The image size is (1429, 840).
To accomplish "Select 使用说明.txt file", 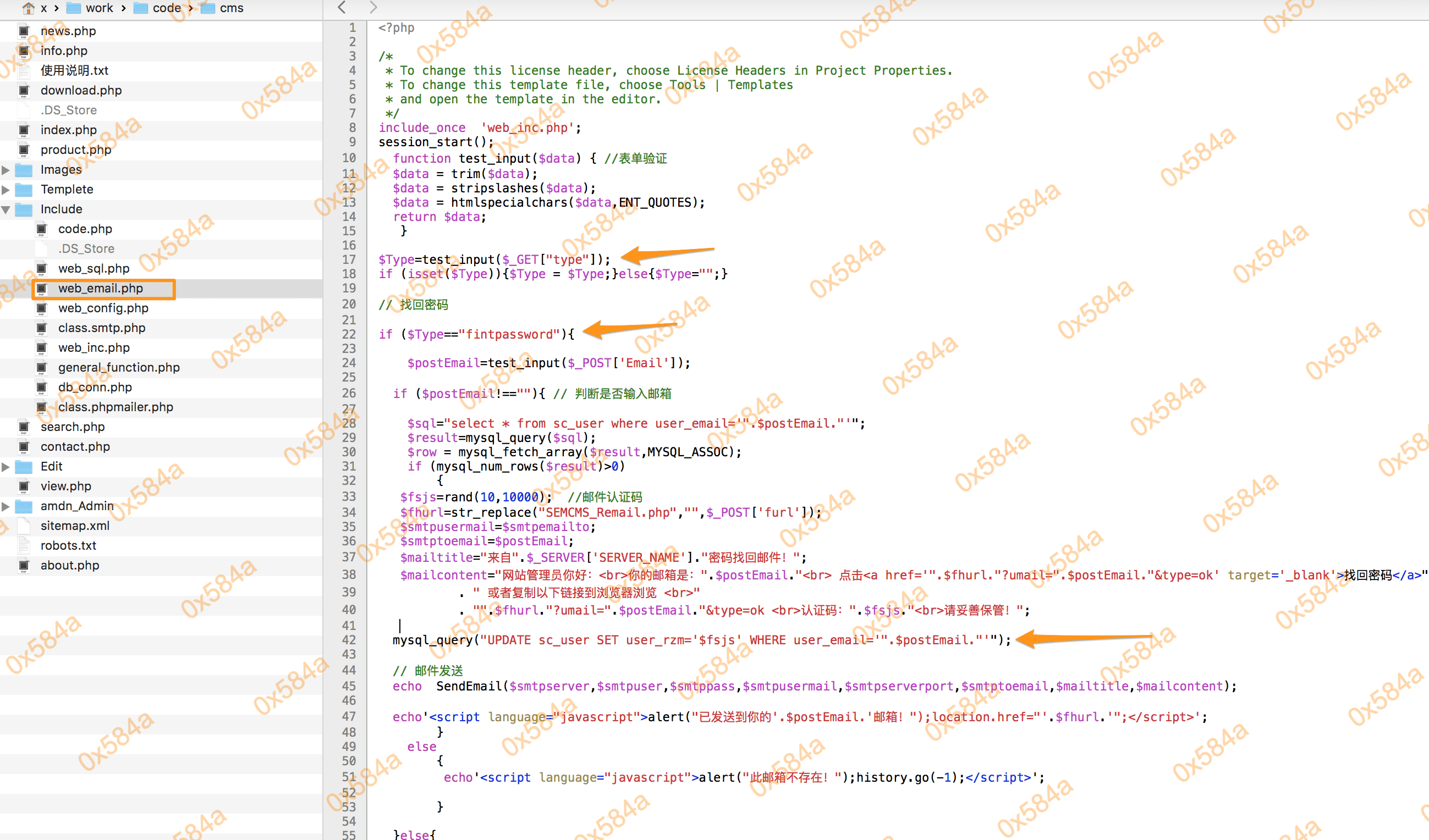I will pos(74,70).
